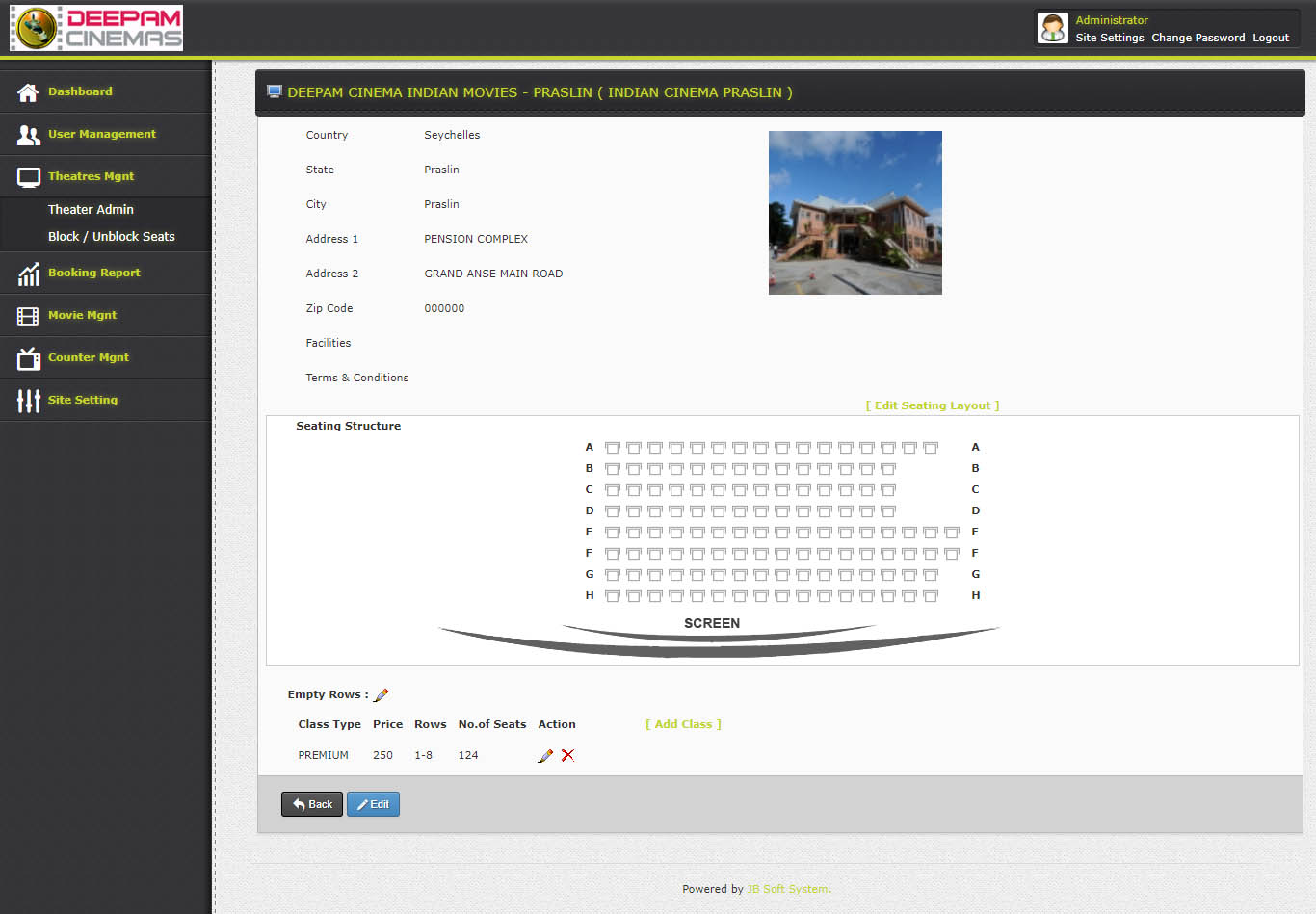The width and height of the screenshot is (1316, 914).
Task: Click the Seychelles country value
Action: (x=452, y=135)
